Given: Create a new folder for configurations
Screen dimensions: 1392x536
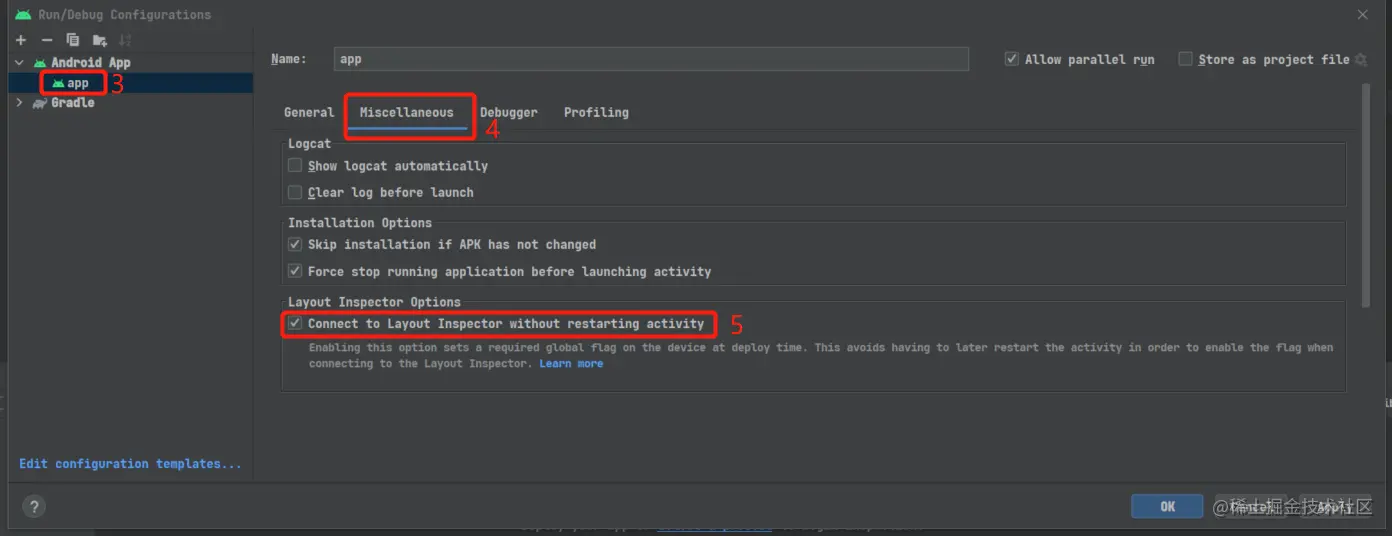Looking at the screenshot, I should click(x=100, y=40).
